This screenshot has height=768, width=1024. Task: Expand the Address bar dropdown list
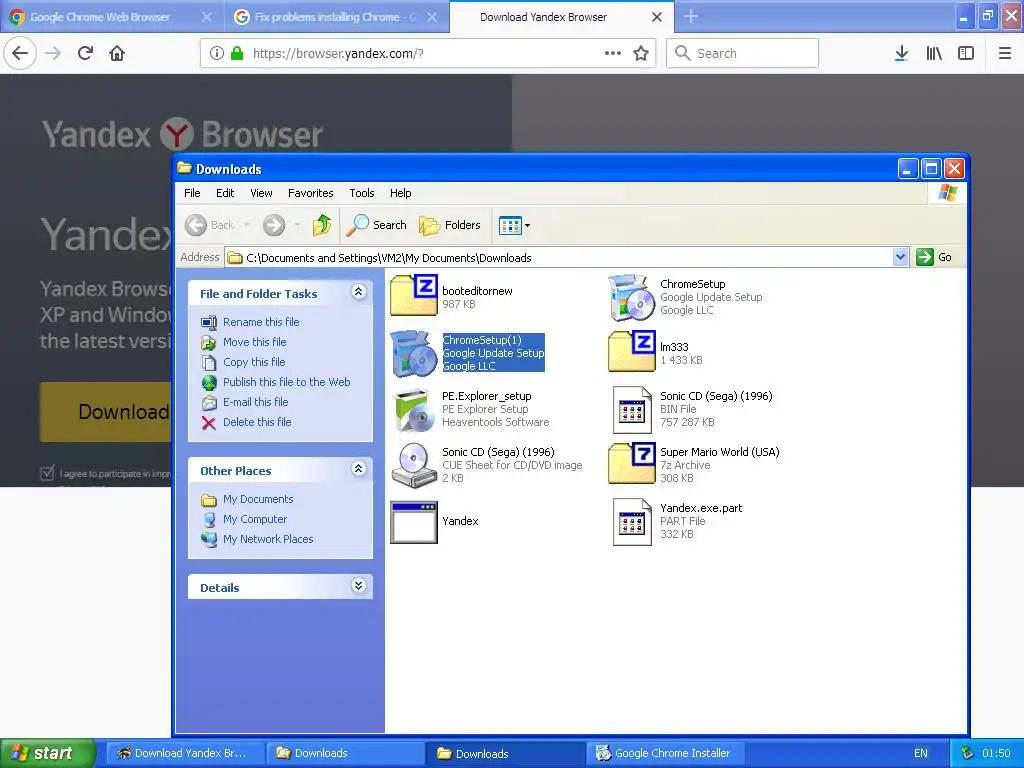click(901, 257)
